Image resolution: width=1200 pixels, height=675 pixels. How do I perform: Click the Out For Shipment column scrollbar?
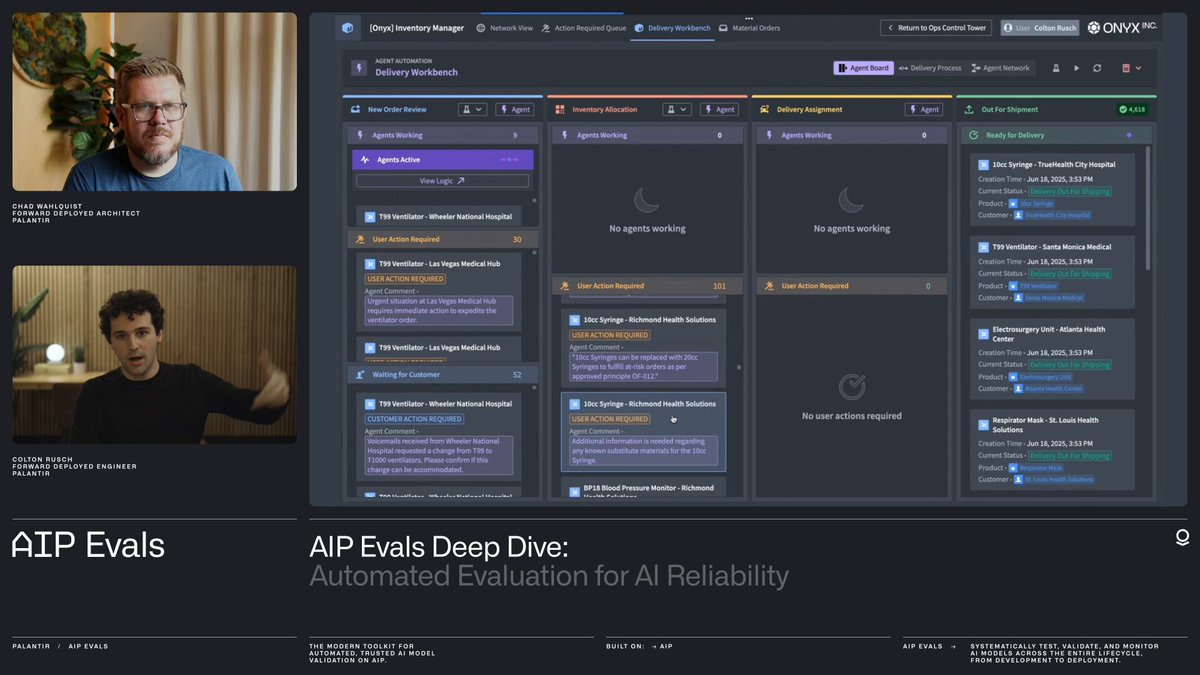[1148, 208]
